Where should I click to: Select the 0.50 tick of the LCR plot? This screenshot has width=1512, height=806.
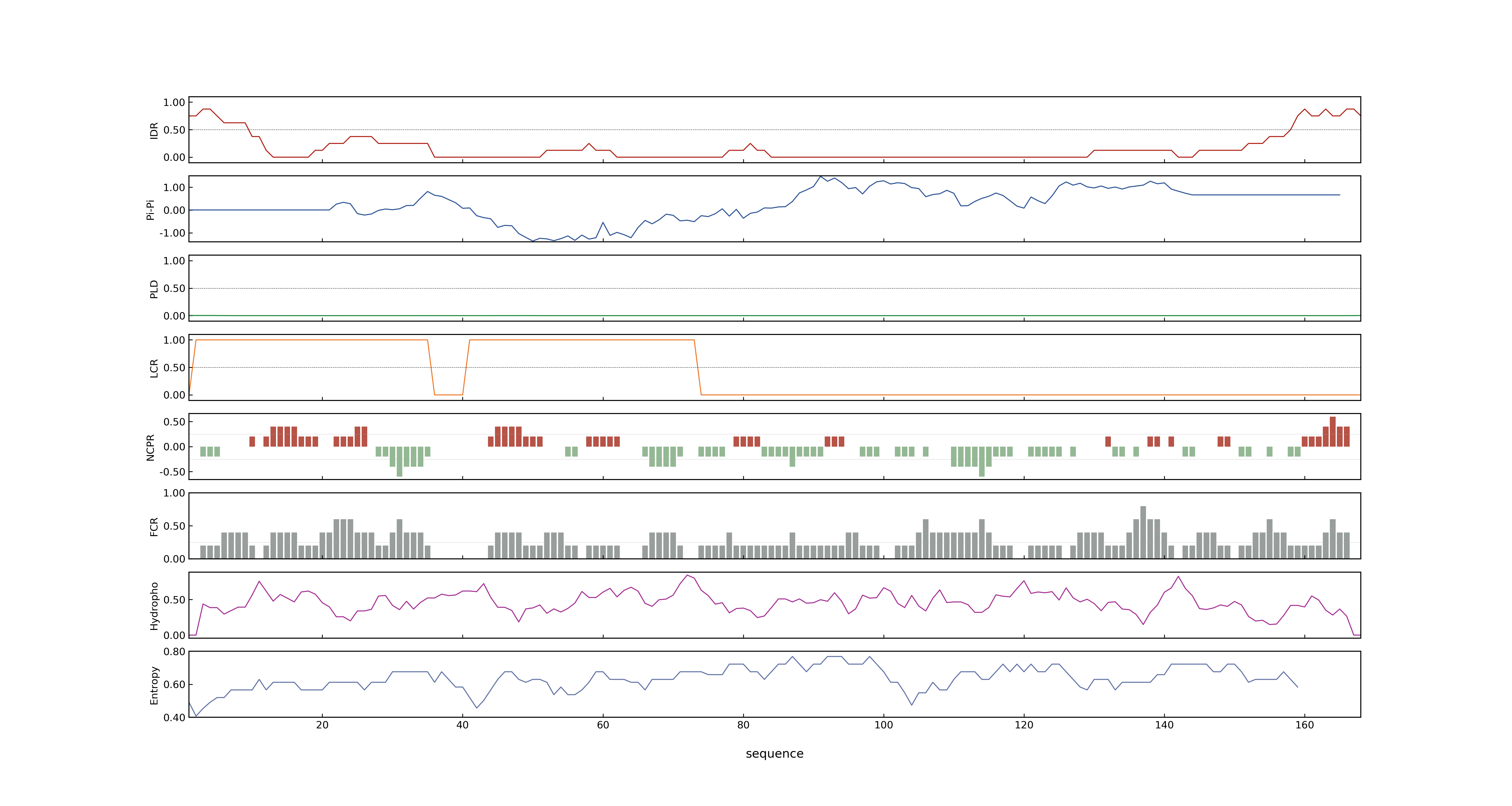point(174,368)
